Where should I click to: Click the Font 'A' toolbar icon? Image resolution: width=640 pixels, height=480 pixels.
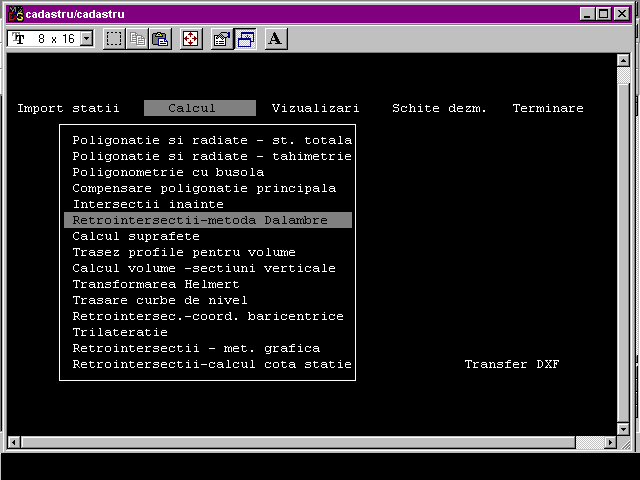(276, 39)
